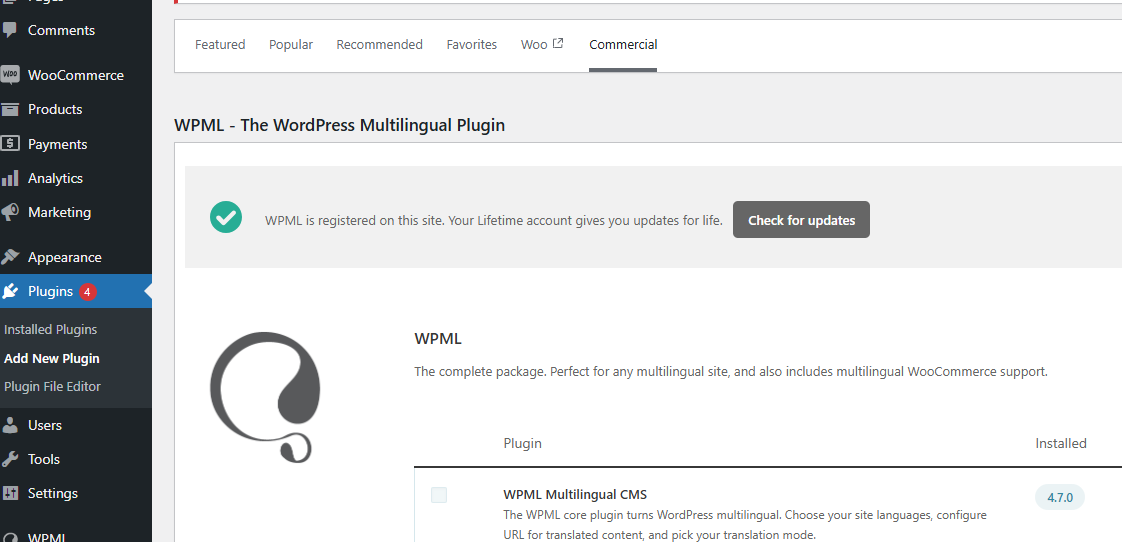Click the Check for updates button
The image size is (1122, 542).
[x=801, y=220]
